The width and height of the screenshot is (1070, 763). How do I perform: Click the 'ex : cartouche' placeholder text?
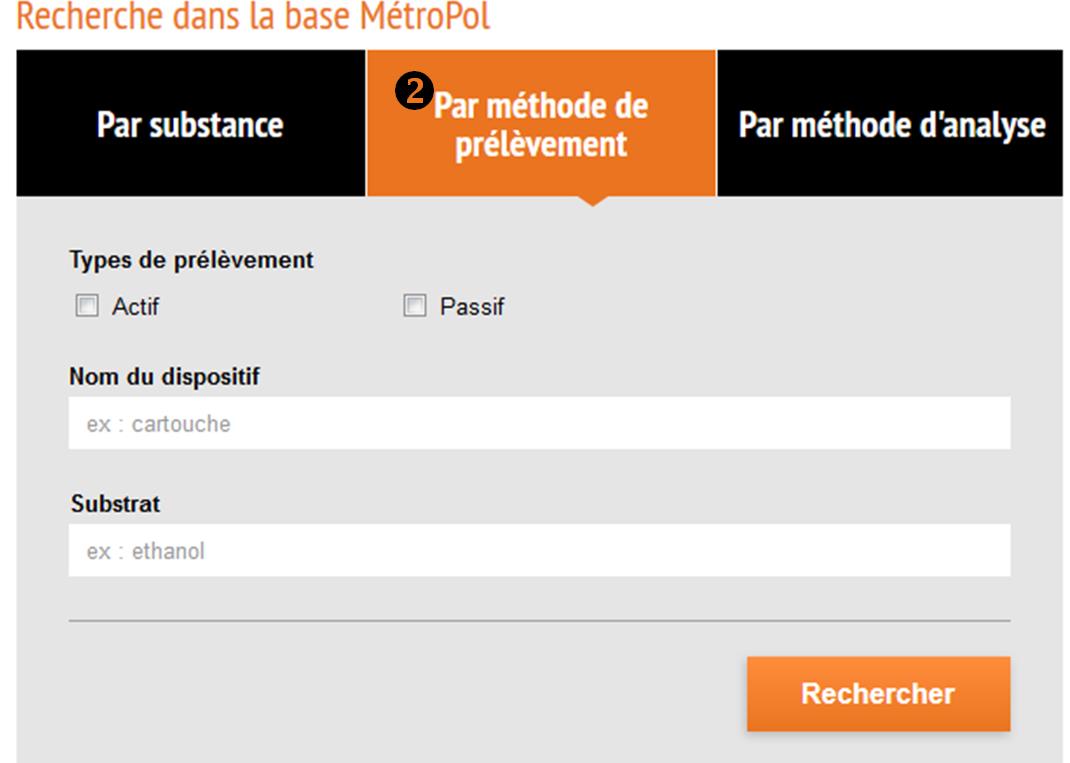pyautogui.click(x=158, y=424)
